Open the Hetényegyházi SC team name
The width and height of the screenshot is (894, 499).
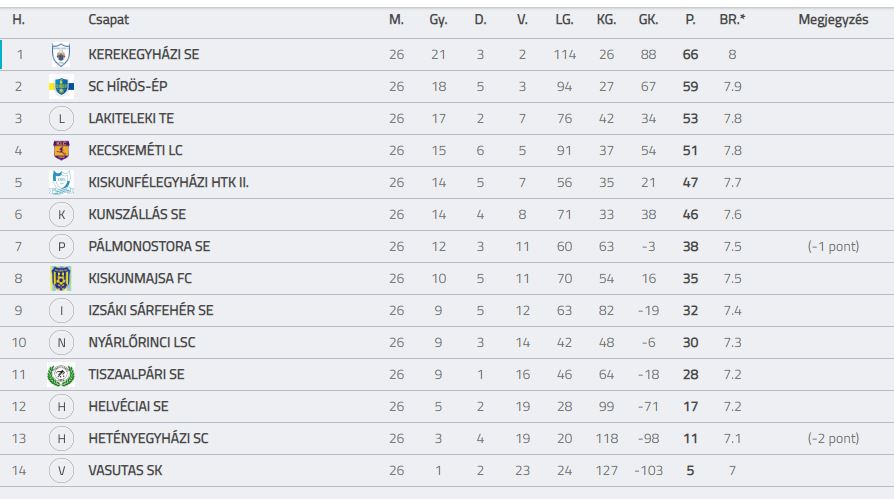pyautogui.click(x=148, y=439)
